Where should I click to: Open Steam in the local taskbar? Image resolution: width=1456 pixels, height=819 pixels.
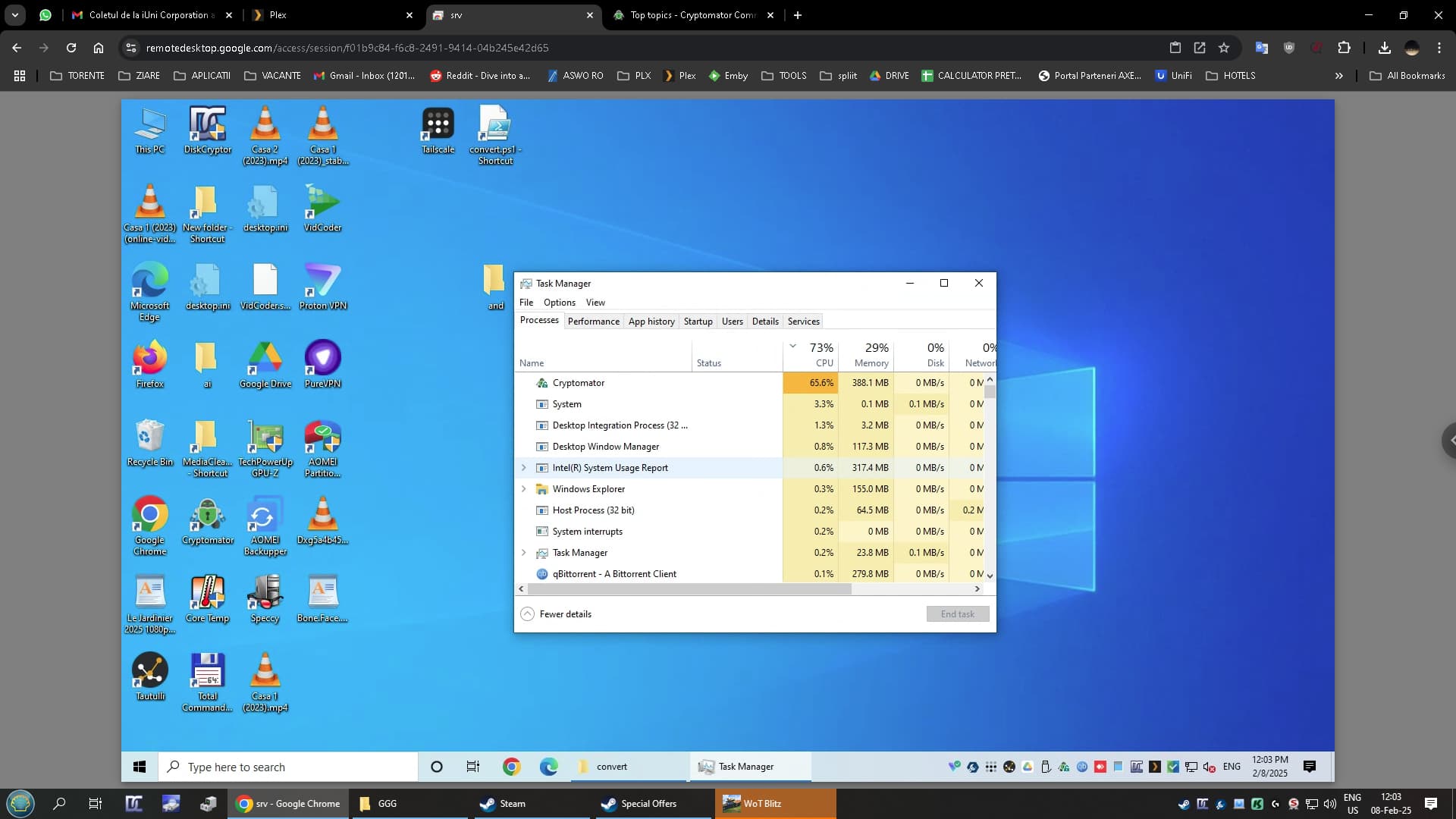tap(532, 804)
